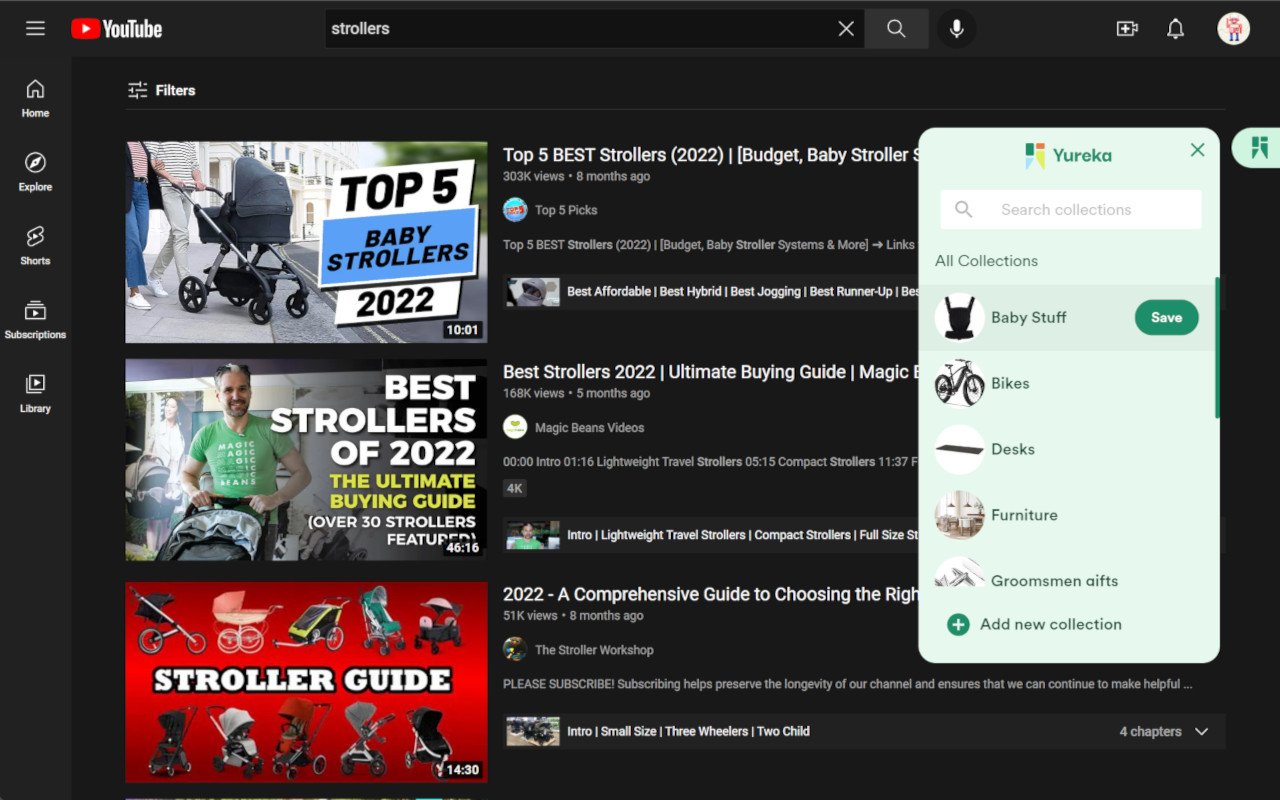Click into Search collections field
Viewport: 1280px width, 800px height.
pyautogui.click(x=1071, y=210)
